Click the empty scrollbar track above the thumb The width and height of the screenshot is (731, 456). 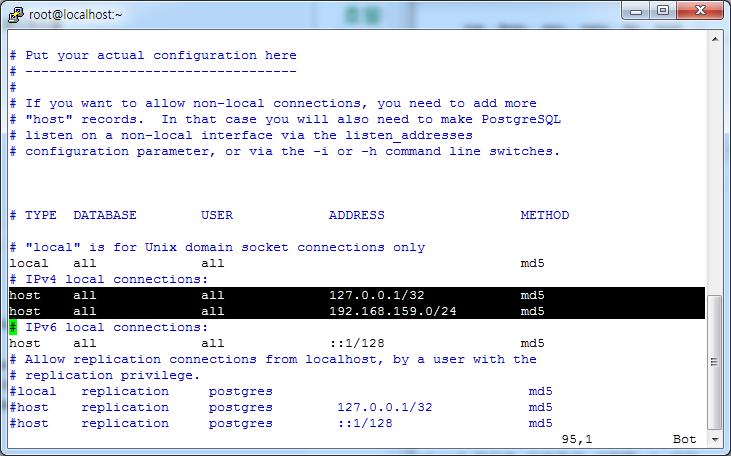714,170
